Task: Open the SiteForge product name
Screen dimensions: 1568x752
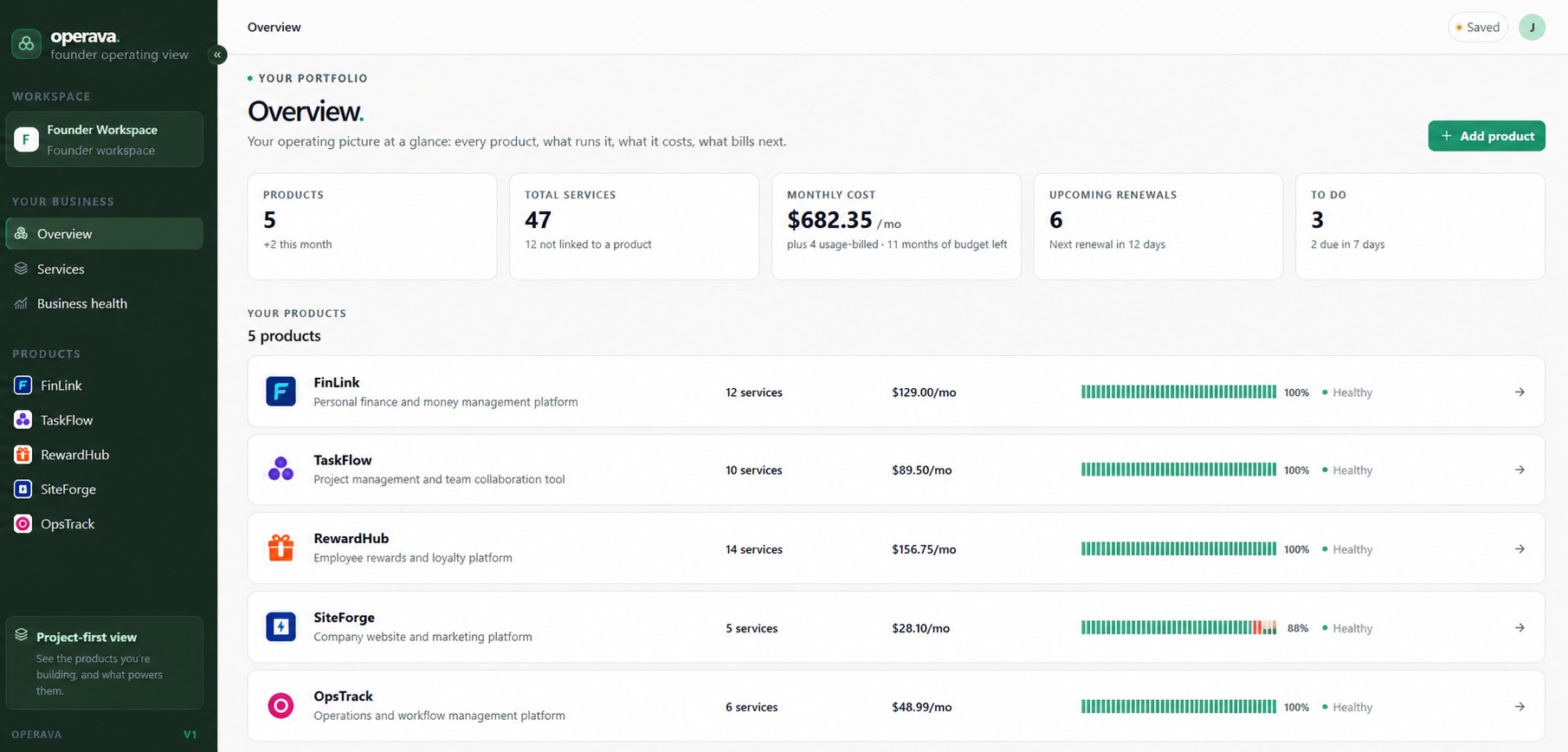Action: tap(344, 618)
